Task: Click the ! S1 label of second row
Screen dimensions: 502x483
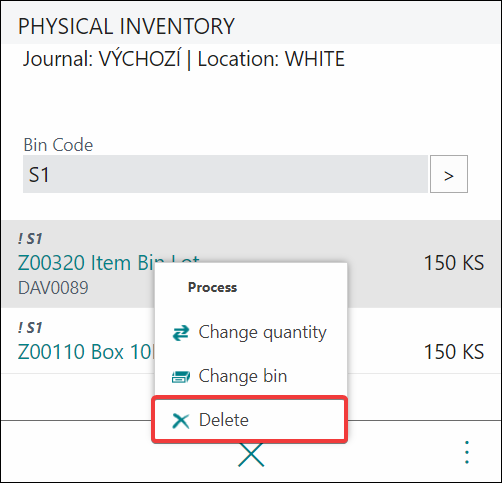Action: pyautogui.click(x=30, y=328)
